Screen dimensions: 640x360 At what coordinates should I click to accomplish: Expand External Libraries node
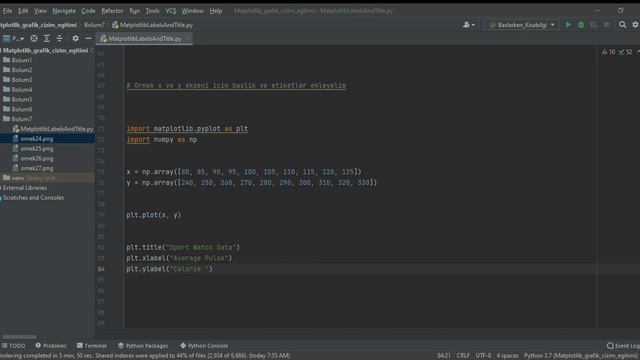pos(24,188)
